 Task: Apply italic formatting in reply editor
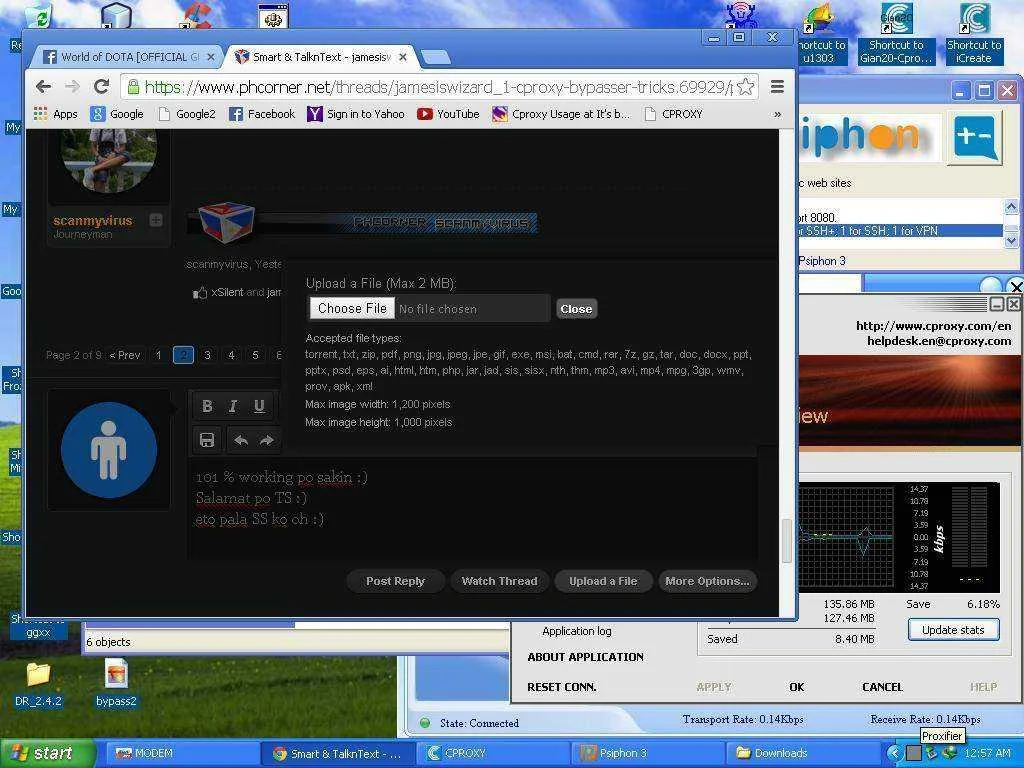(232, 406)
